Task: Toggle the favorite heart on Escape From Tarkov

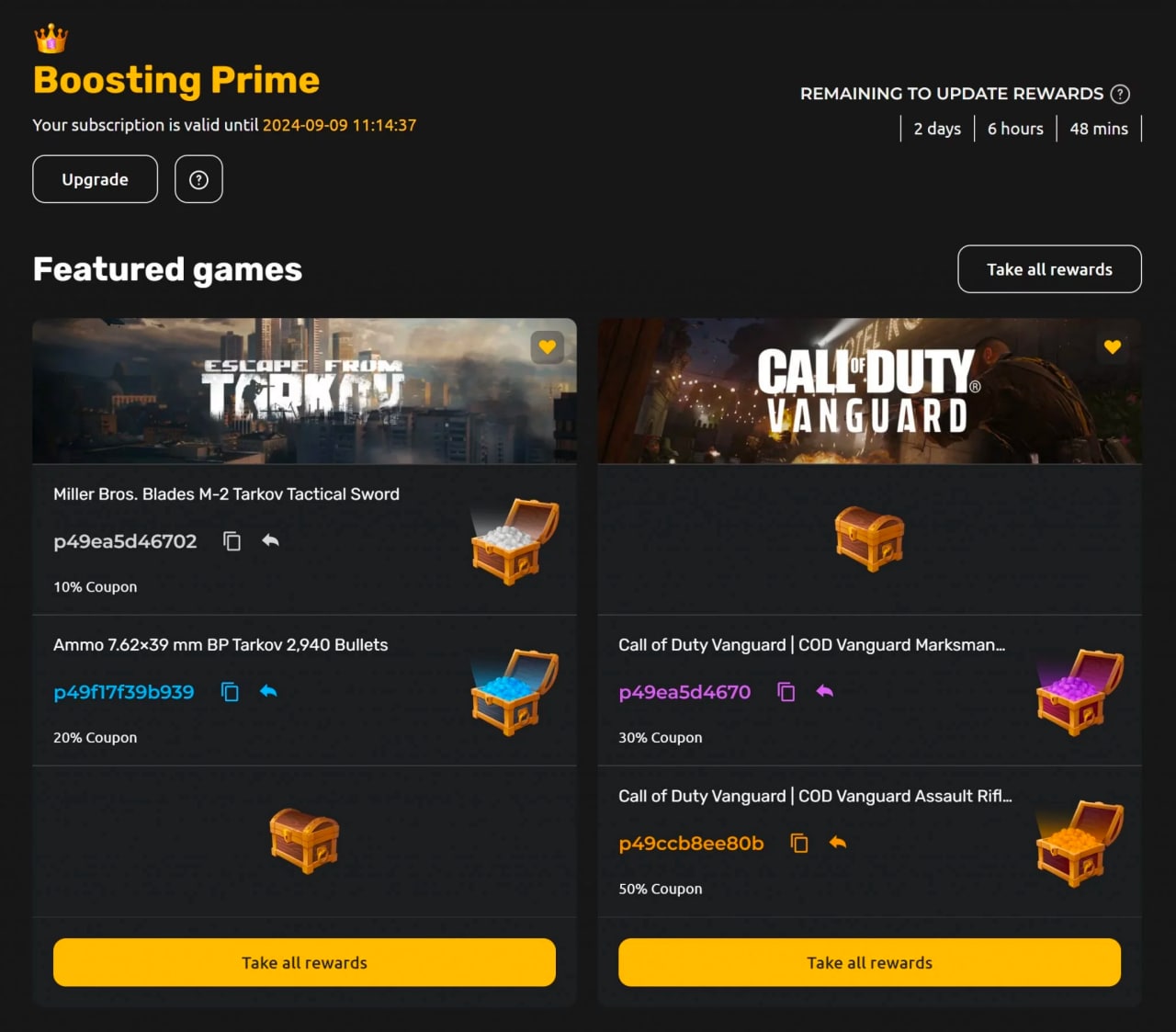Action: pos(548,347)
